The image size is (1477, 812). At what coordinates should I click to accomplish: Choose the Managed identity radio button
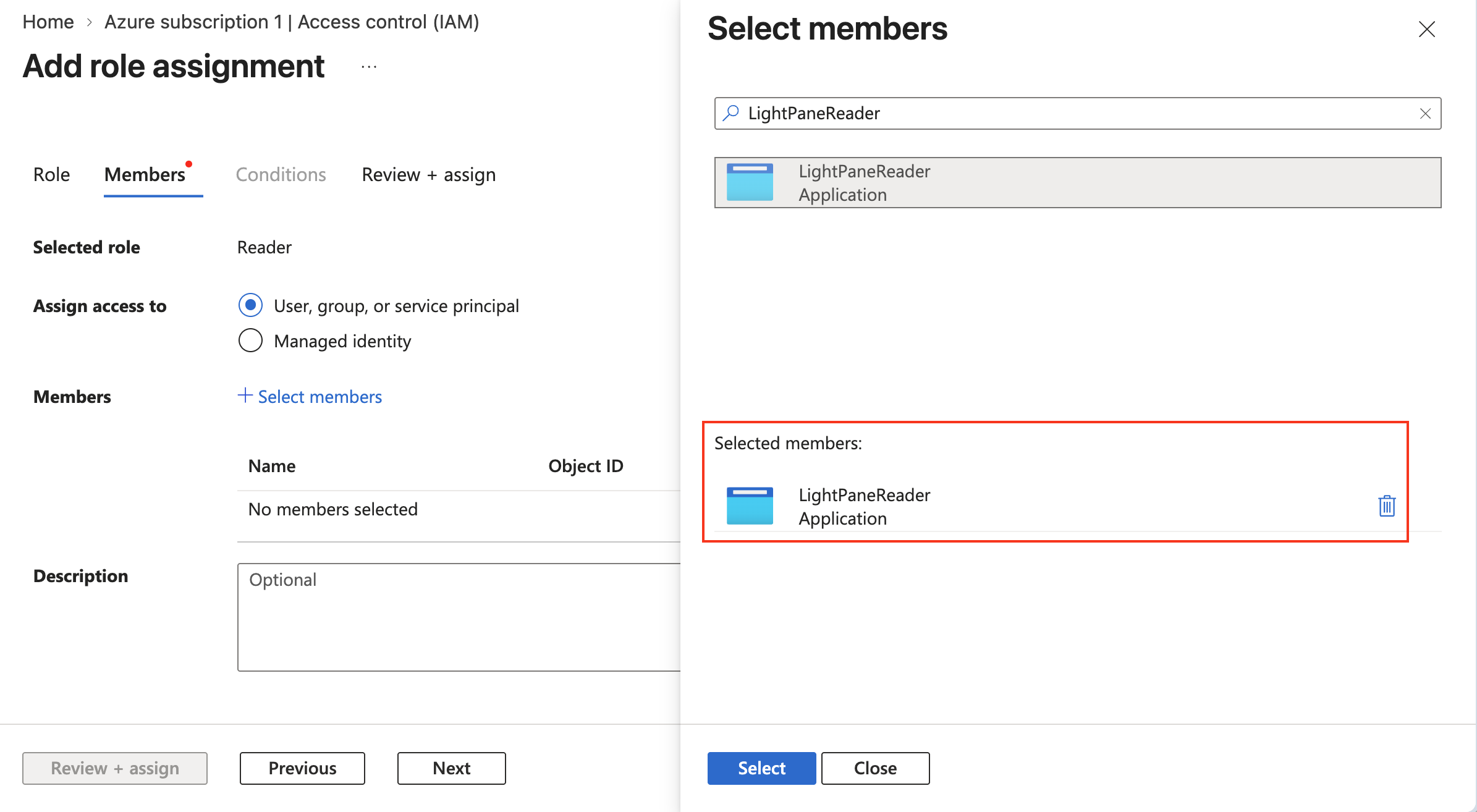point(250,340)
